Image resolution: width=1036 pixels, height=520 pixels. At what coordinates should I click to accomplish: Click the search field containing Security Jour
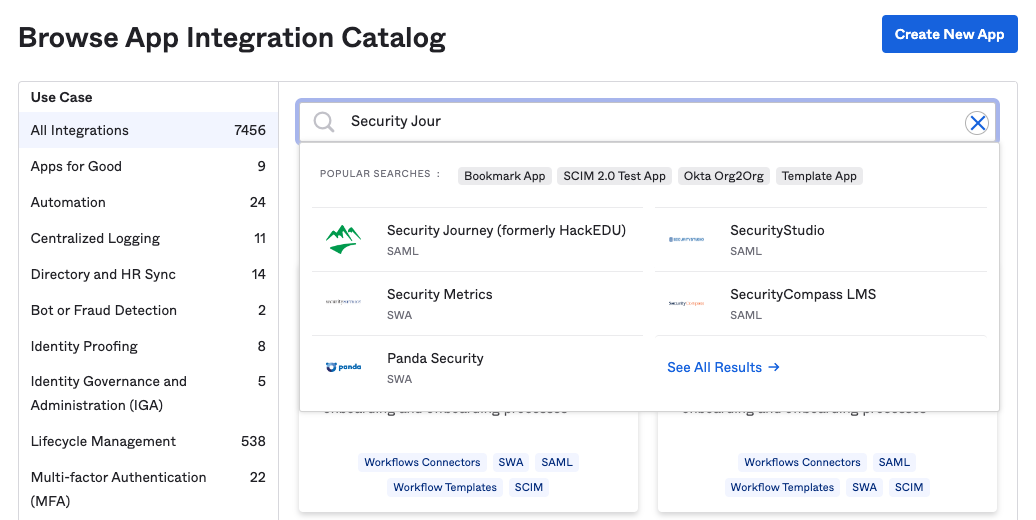pos(648,122)
